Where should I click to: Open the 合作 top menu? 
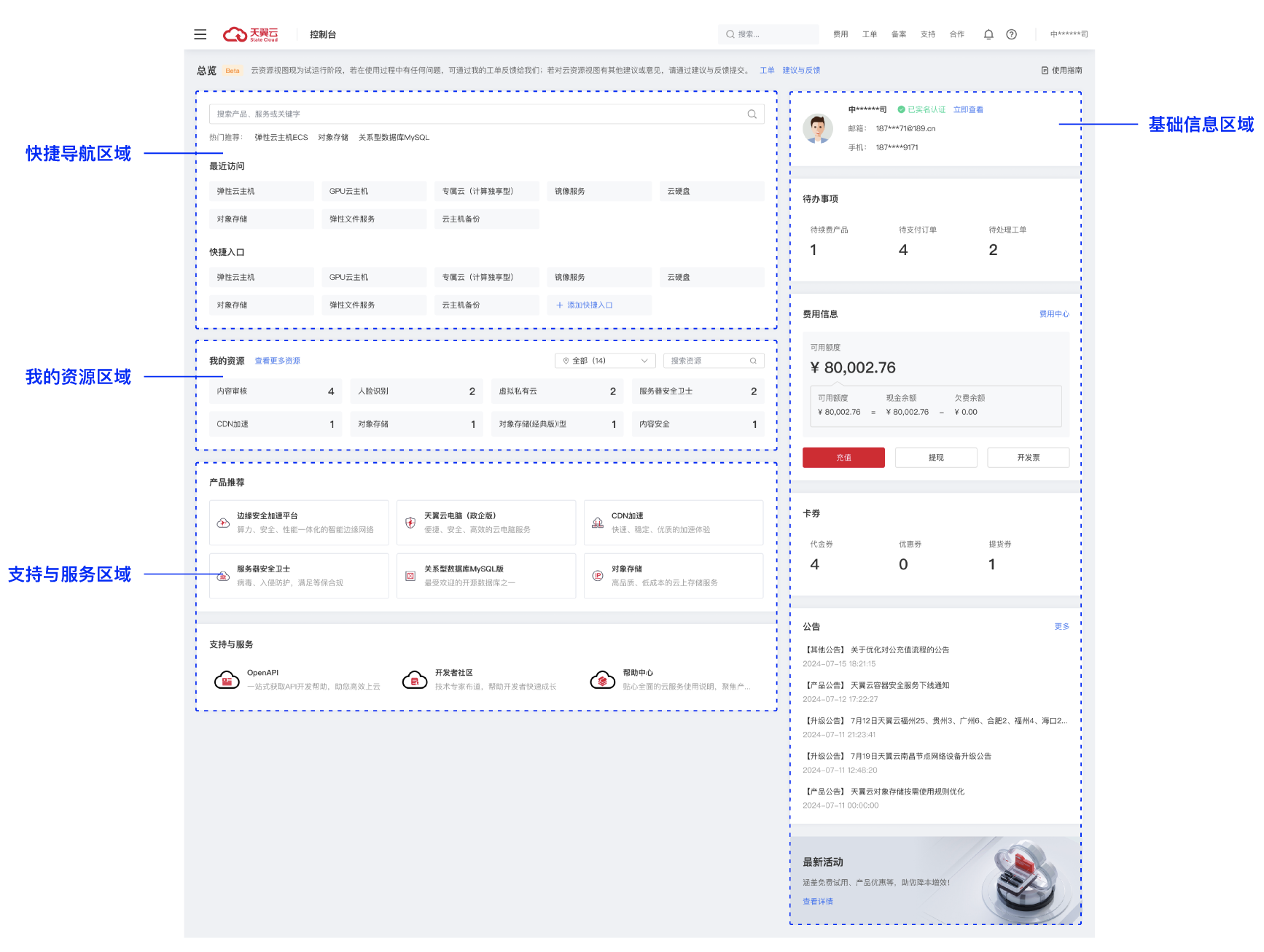(957, 34)
